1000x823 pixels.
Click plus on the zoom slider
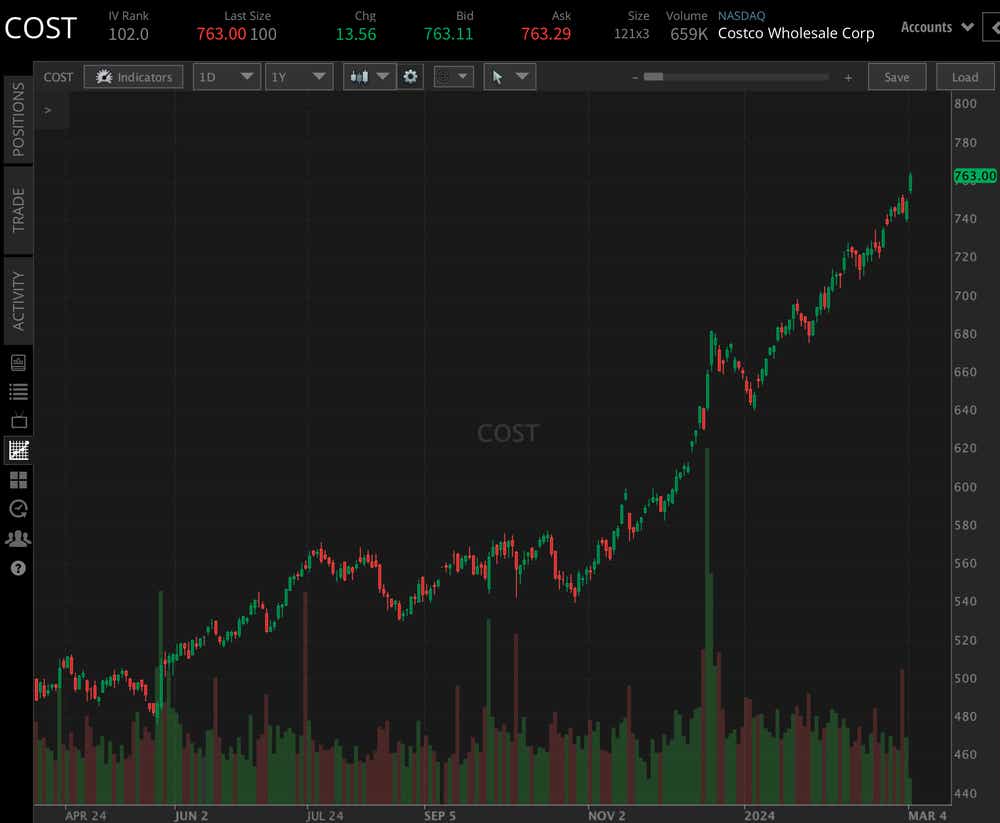click(848, 75)
